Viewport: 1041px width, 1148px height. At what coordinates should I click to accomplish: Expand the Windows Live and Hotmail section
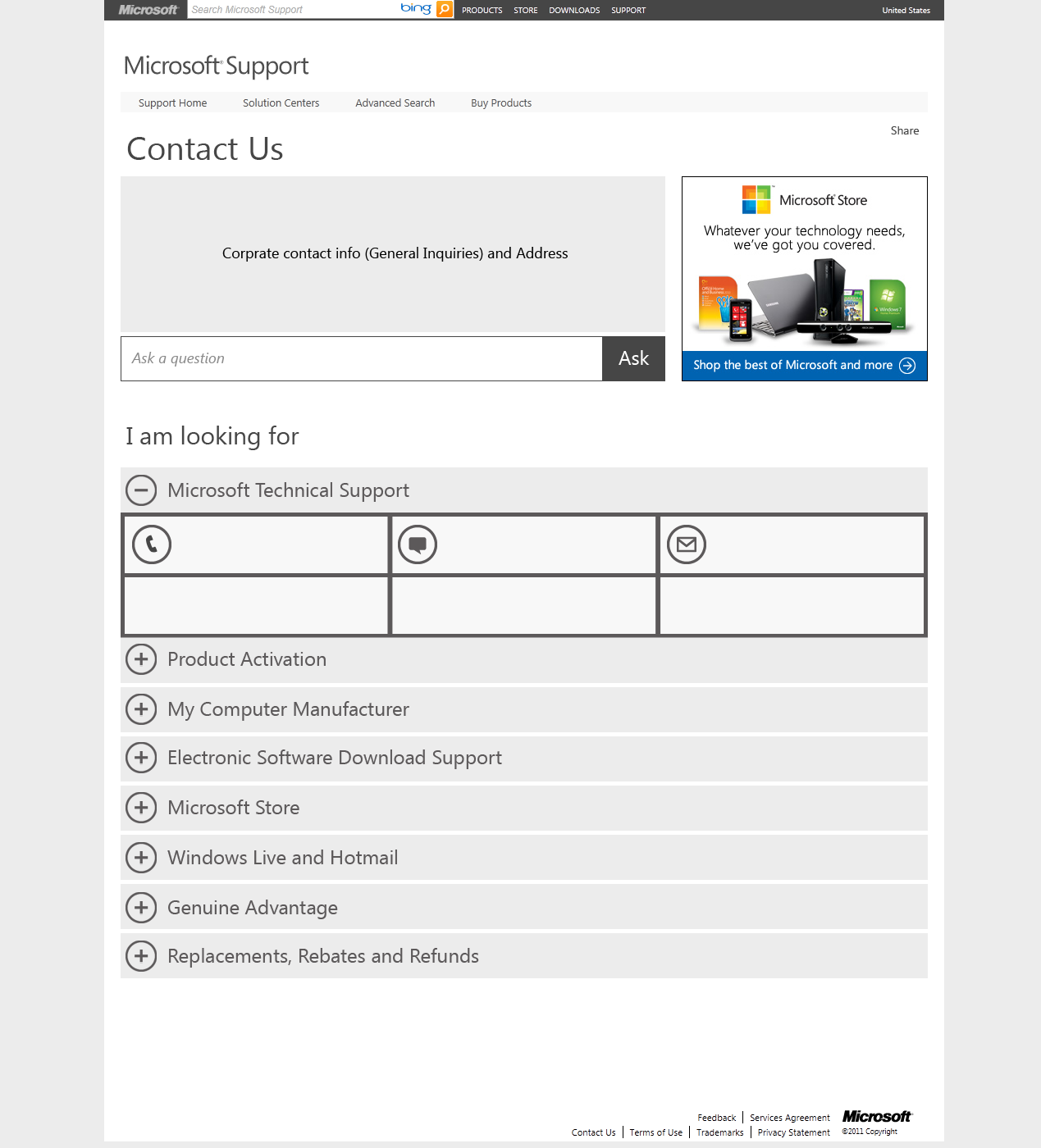[x=141, y=858]
